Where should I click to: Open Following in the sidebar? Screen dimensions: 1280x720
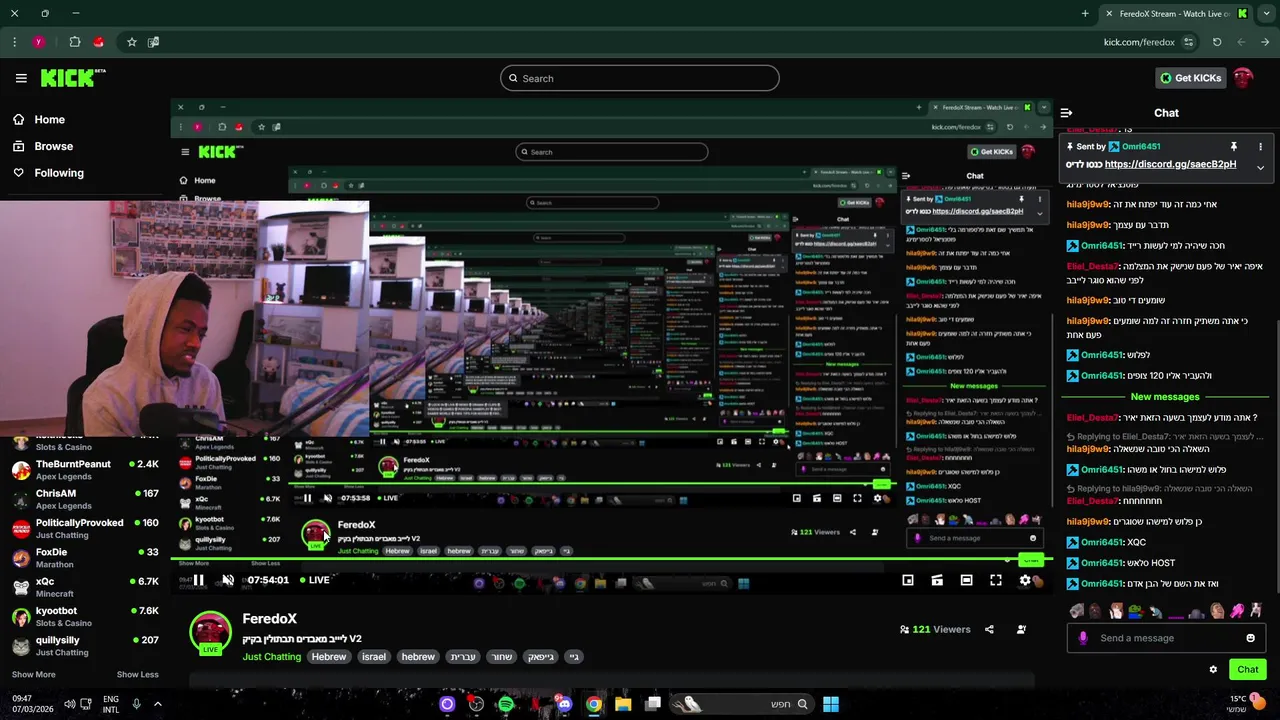[x=48, y=173]
